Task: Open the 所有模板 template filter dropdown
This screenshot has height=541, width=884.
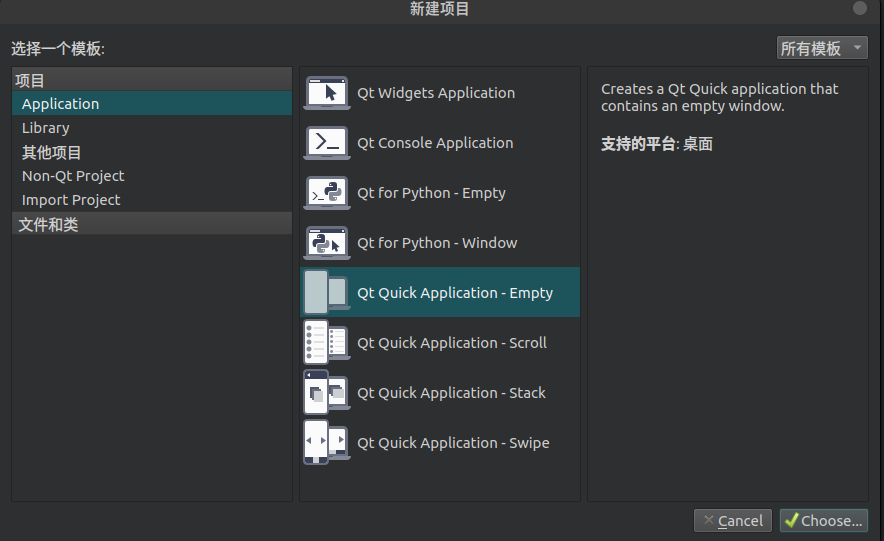Action: 822,48
